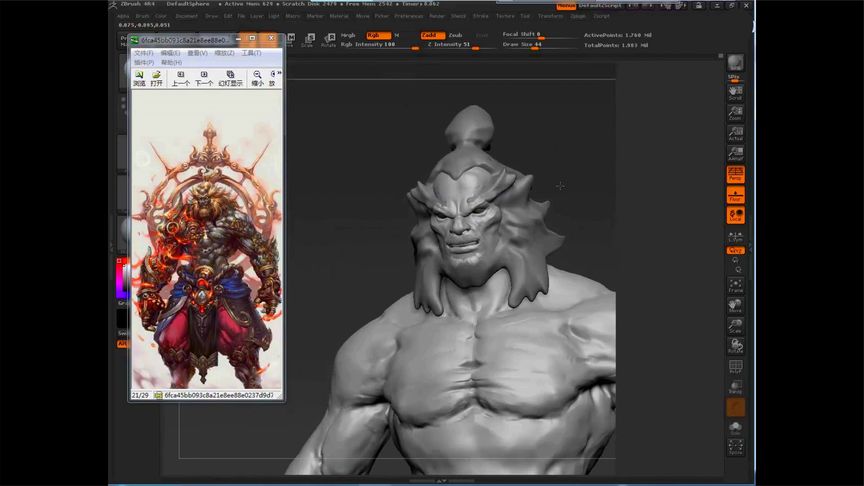Toggle Persp perspective mode button
Screen dimensions: 864x486
(x=735, y=174)
